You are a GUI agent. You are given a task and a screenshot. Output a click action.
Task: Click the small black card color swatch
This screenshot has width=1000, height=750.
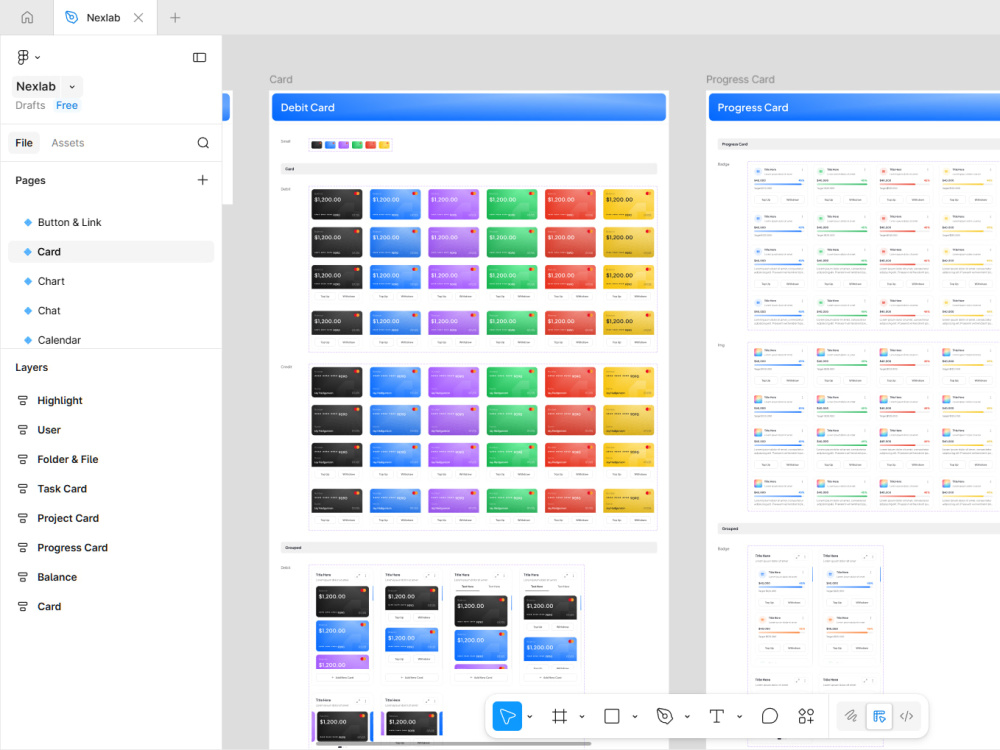coord(316,145)
